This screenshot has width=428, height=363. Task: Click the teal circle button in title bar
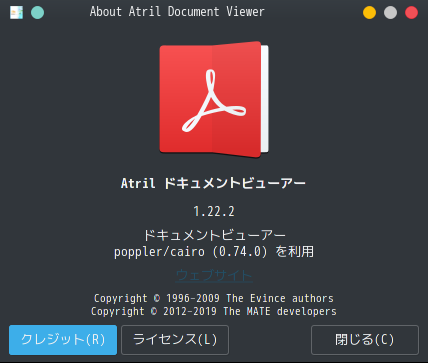pos(37,13)
